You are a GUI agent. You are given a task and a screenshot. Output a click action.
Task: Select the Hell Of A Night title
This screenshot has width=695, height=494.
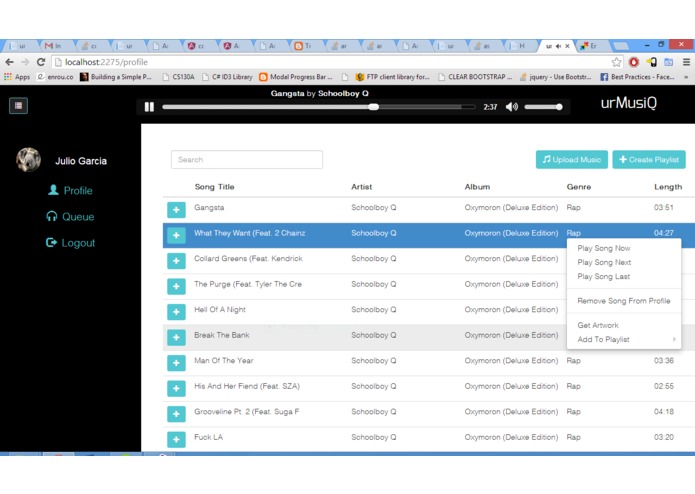point(220,309)
